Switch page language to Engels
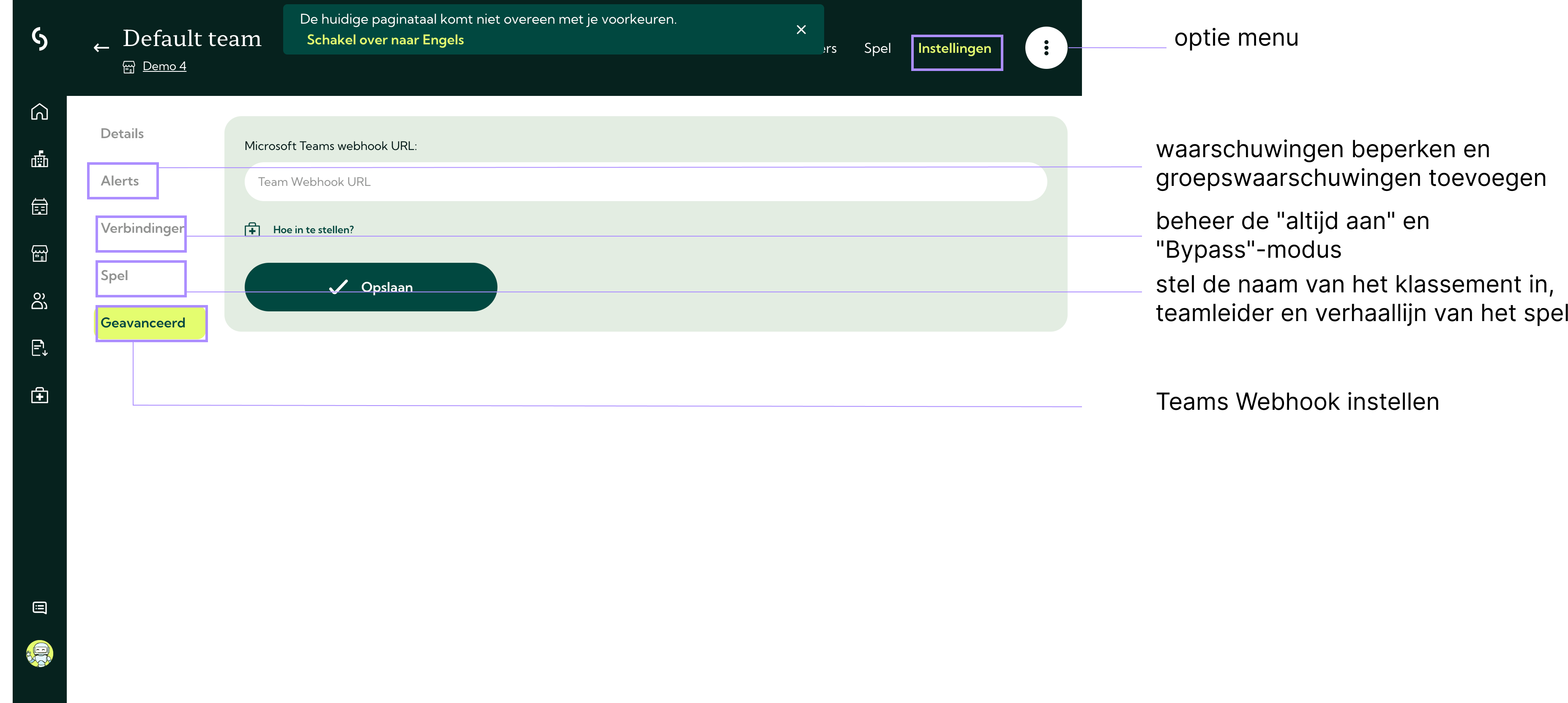1568x703 pixels. pyautogui.click(x=385, y=40)
